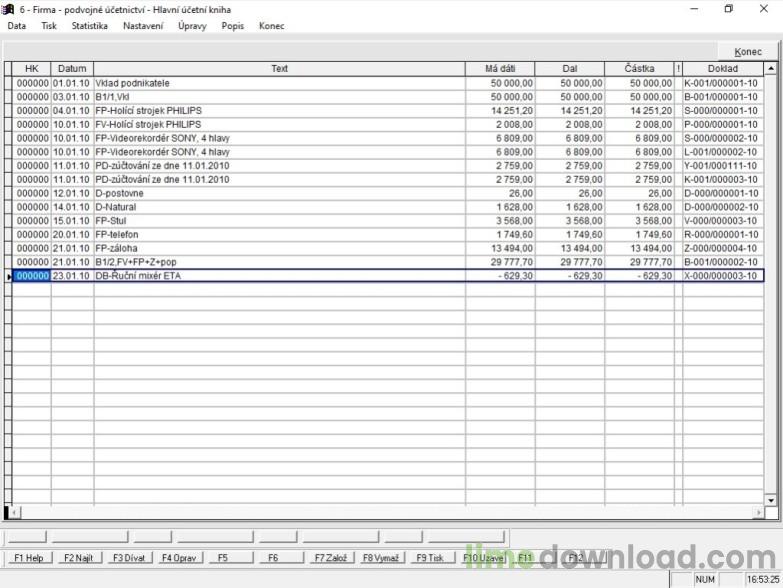The height and width of the screenshot is (588, 783).
Task: Click document number K-001/000001-10
Action: (721, 83)
